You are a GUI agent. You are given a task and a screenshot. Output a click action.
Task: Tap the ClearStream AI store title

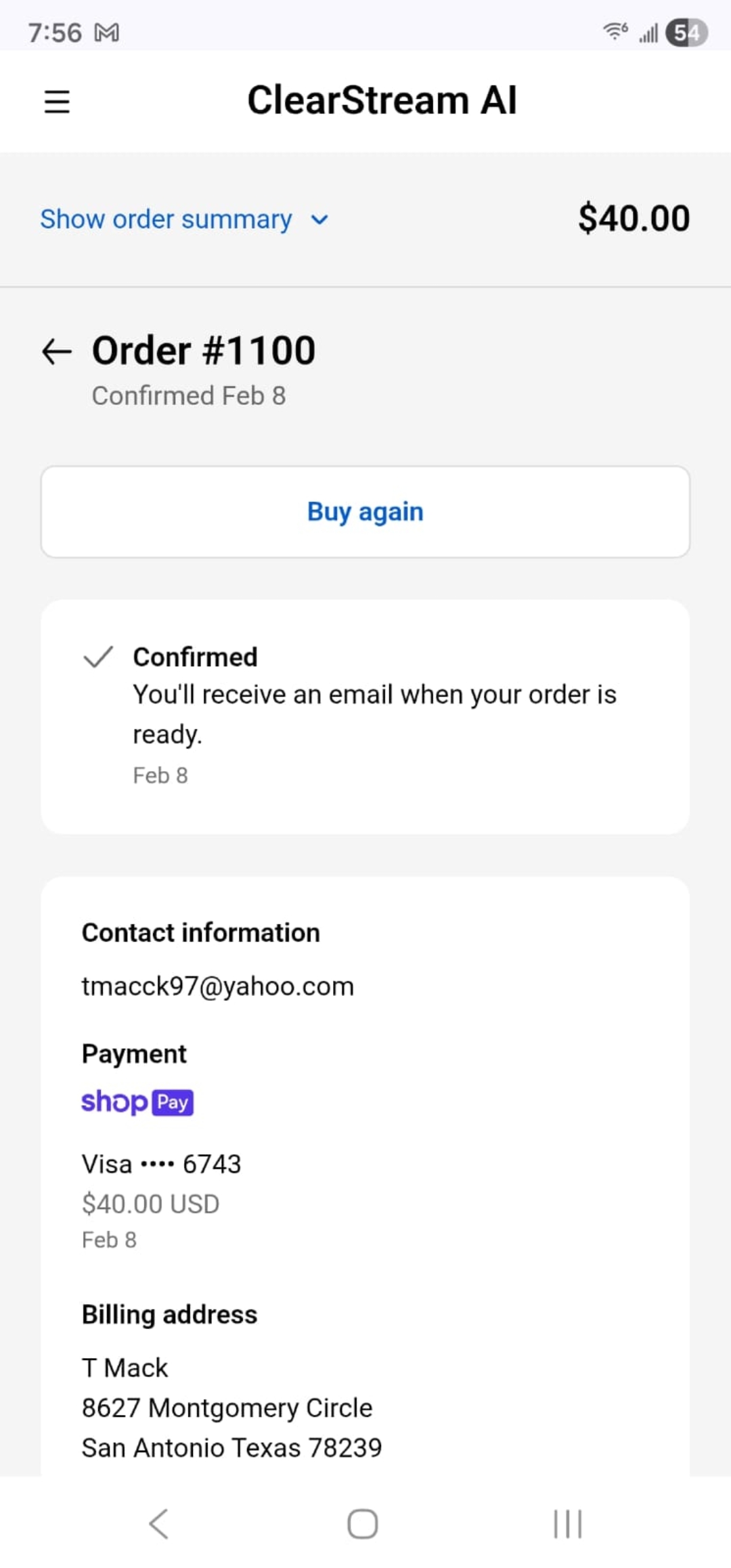coord(382,100)
